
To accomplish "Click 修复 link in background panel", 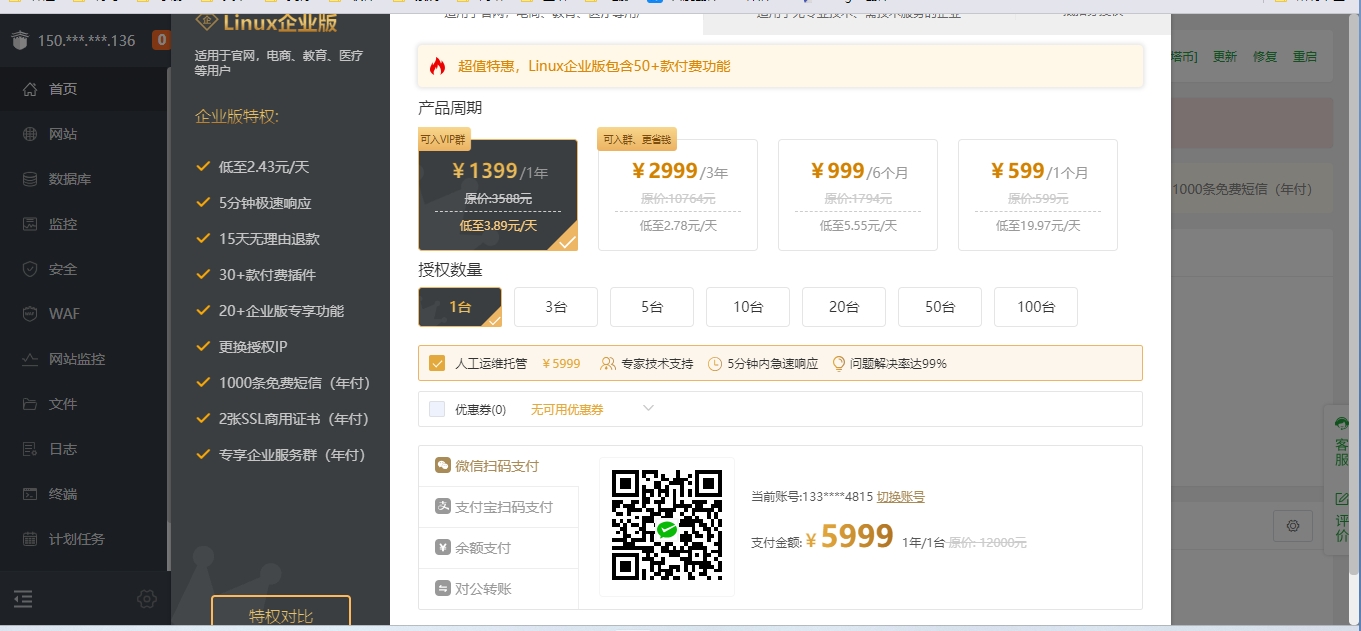I will (x=1265, y=57).
